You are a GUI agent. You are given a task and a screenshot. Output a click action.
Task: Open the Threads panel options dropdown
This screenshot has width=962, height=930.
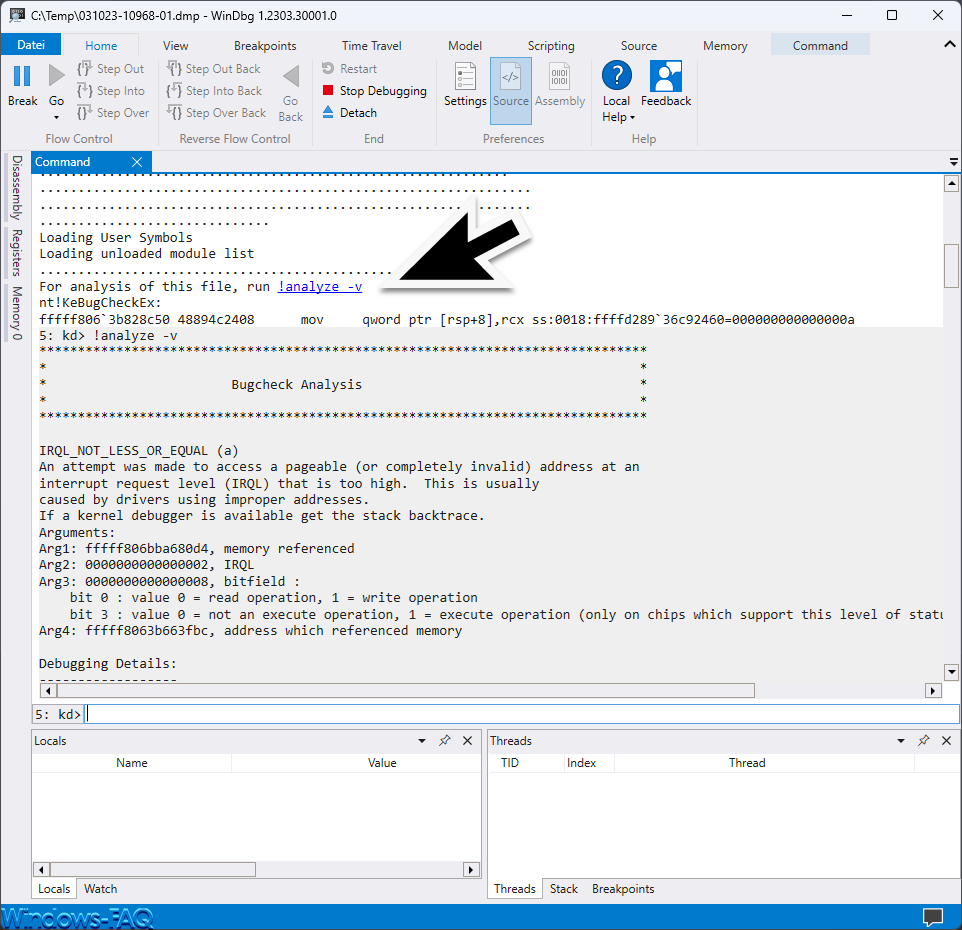click(x=901, y=740)
